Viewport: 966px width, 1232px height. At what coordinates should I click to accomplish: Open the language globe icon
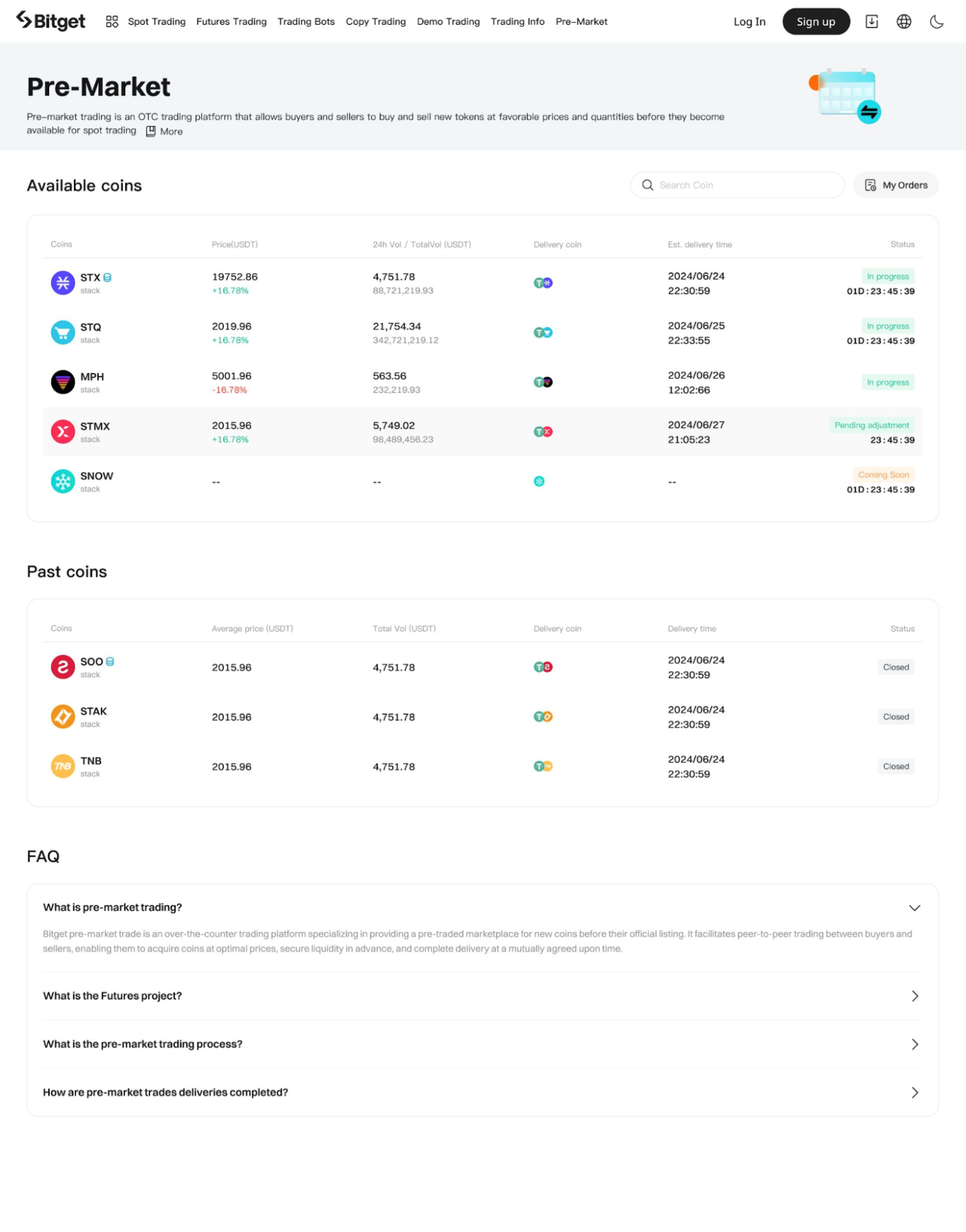tap(903, 22)
